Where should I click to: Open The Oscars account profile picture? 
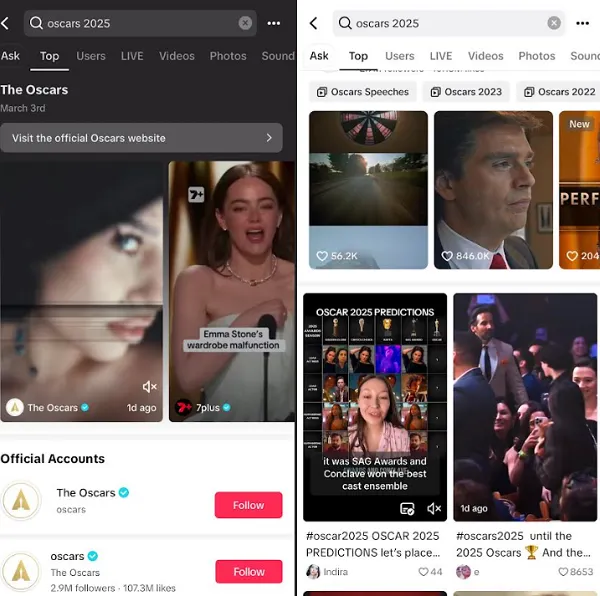pos(21,501)
